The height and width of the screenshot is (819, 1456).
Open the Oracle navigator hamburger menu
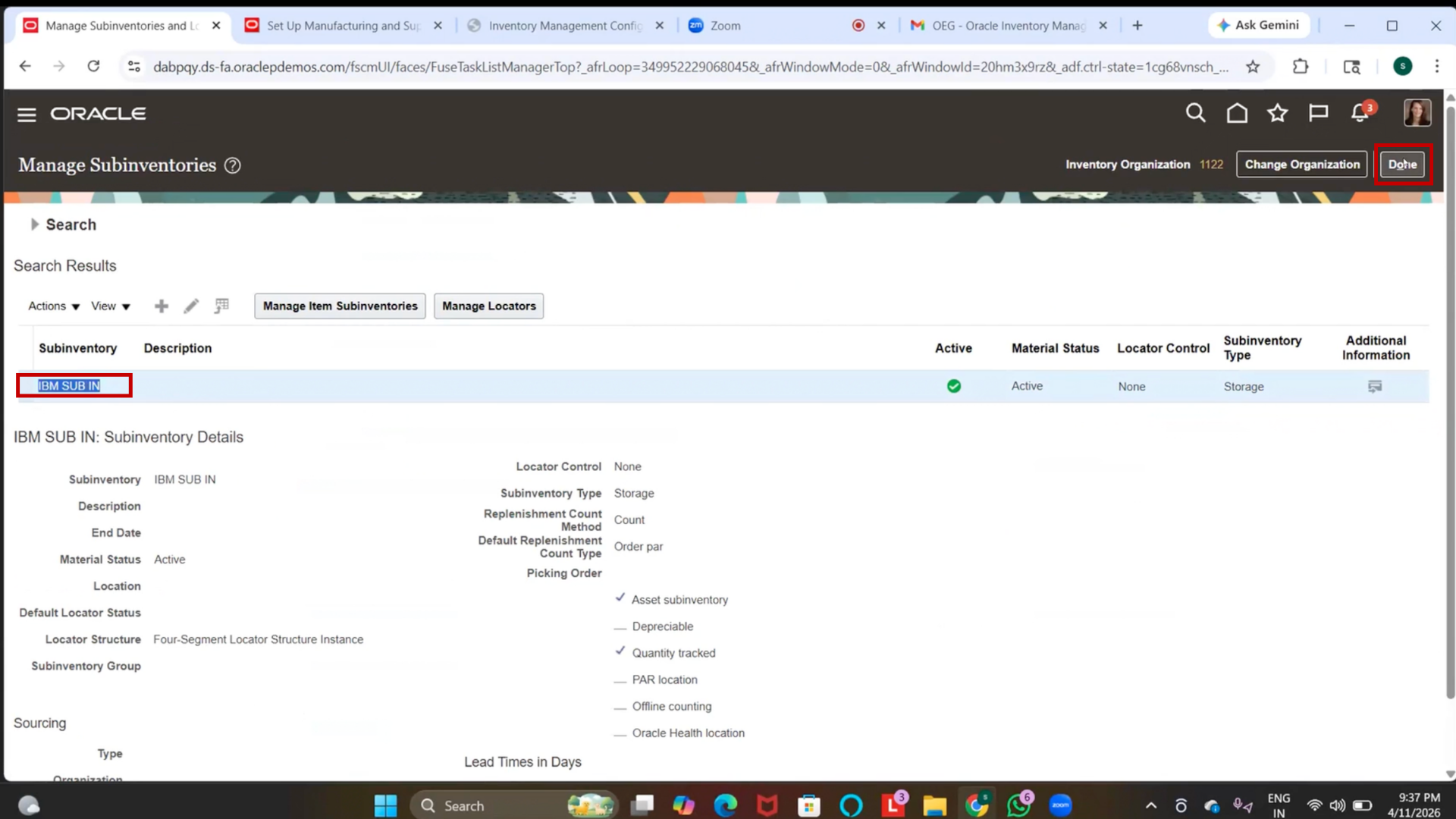tap(27, 115)
